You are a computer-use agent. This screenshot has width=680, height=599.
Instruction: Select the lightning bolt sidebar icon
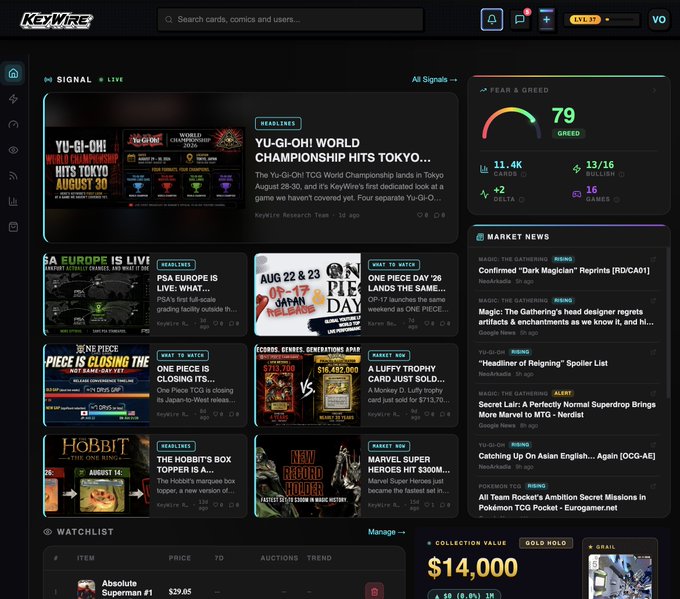13,99
